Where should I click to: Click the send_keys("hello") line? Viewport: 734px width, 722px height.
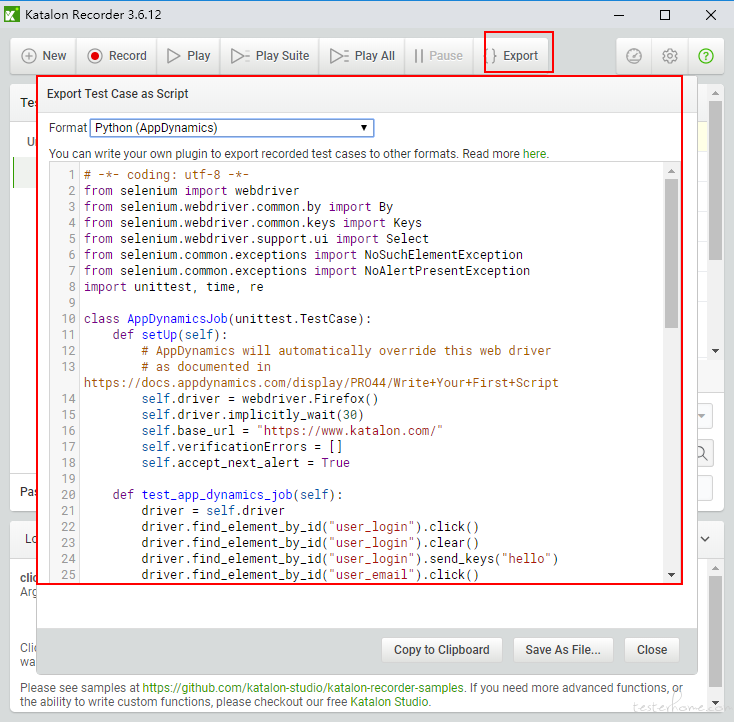coord(350,559)
